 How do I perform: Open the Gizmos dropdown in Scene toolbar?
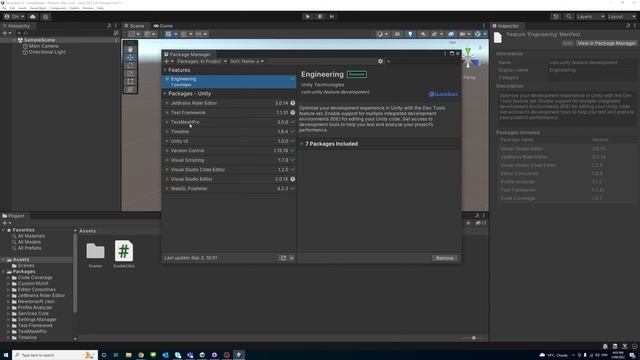(x=480, y=34)
